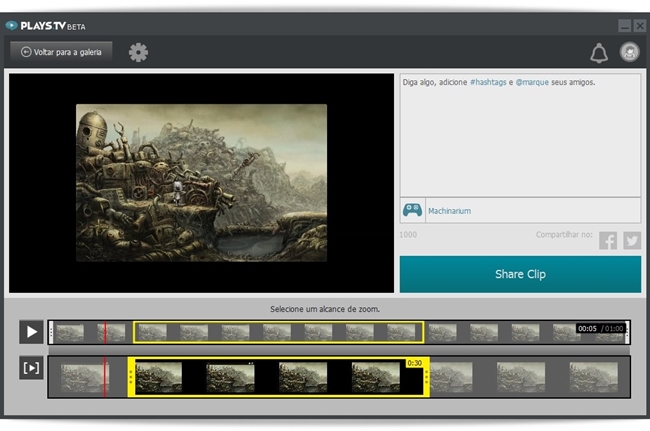
Task: Play the selected clip range with bracket-play icon
Action: 32,367
